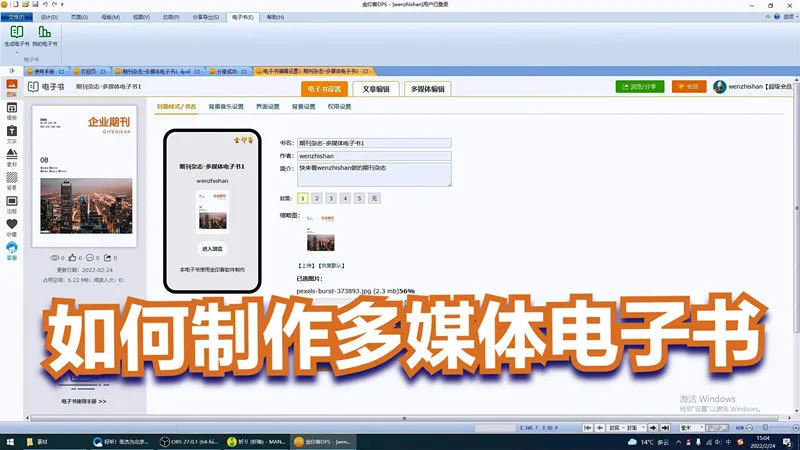Select the 无 (none) cover option
The width and height of the screenshot is (800, 450).
pyautogui.click(x=374, y=198)
